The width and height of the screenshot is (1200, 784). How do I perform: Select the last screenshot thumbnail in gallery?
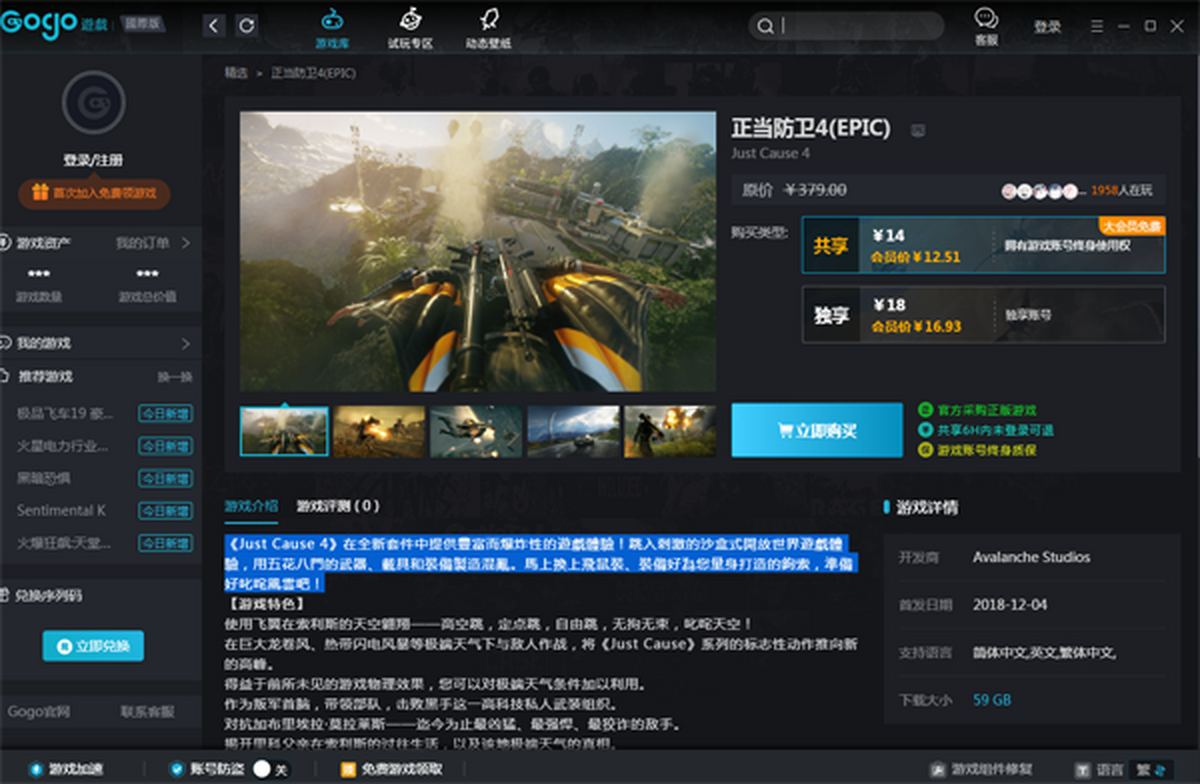669,431
